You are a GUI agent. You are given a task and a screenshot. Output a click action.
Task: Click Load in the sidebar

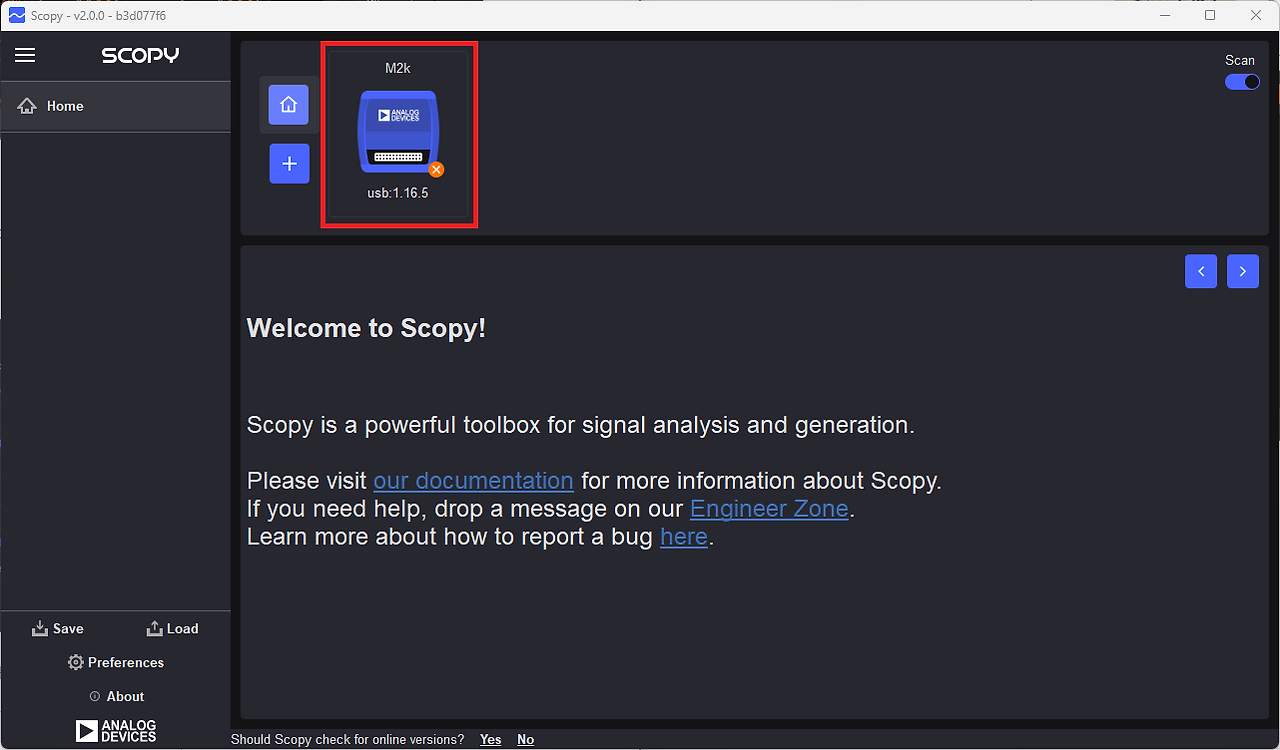(x=172, y=629)
